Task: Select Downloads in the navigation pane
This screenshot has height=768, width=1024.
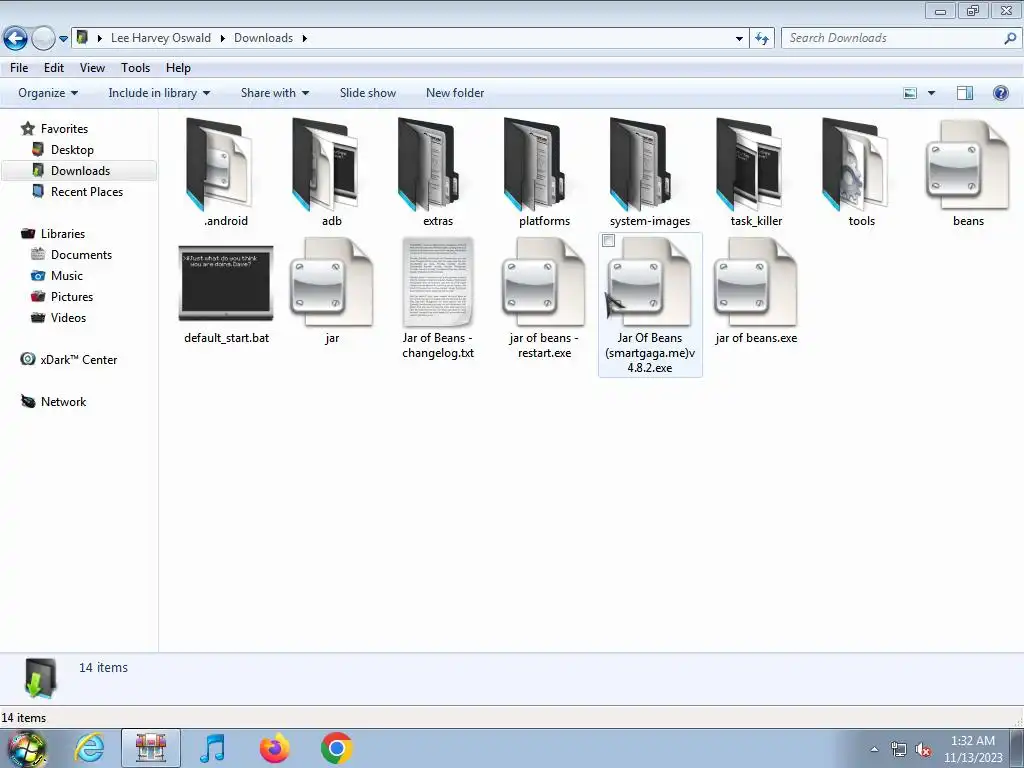Action: pyautogui.click(x=78, y=170)
